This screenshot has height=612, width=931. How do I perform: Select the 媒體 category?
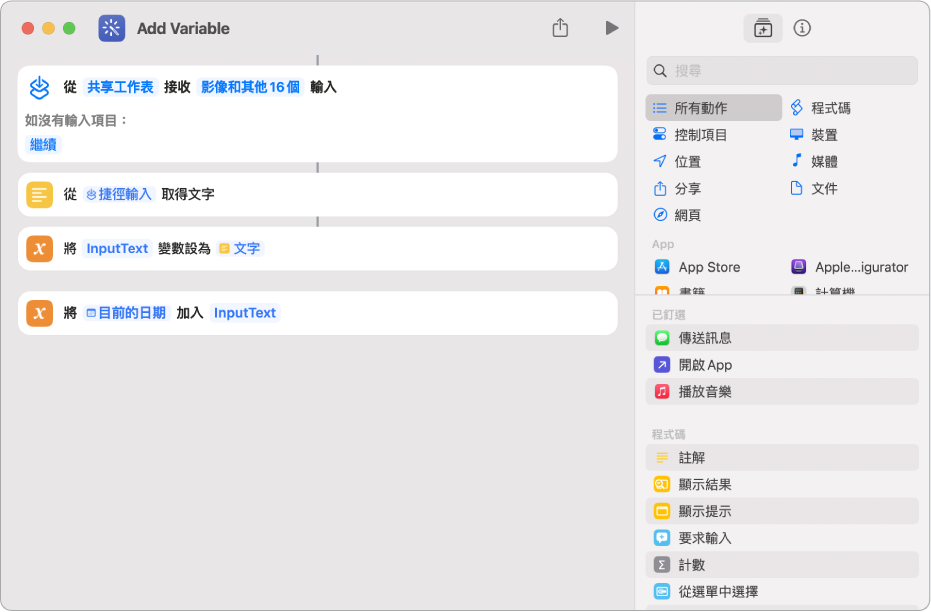(x=824, y=162)
